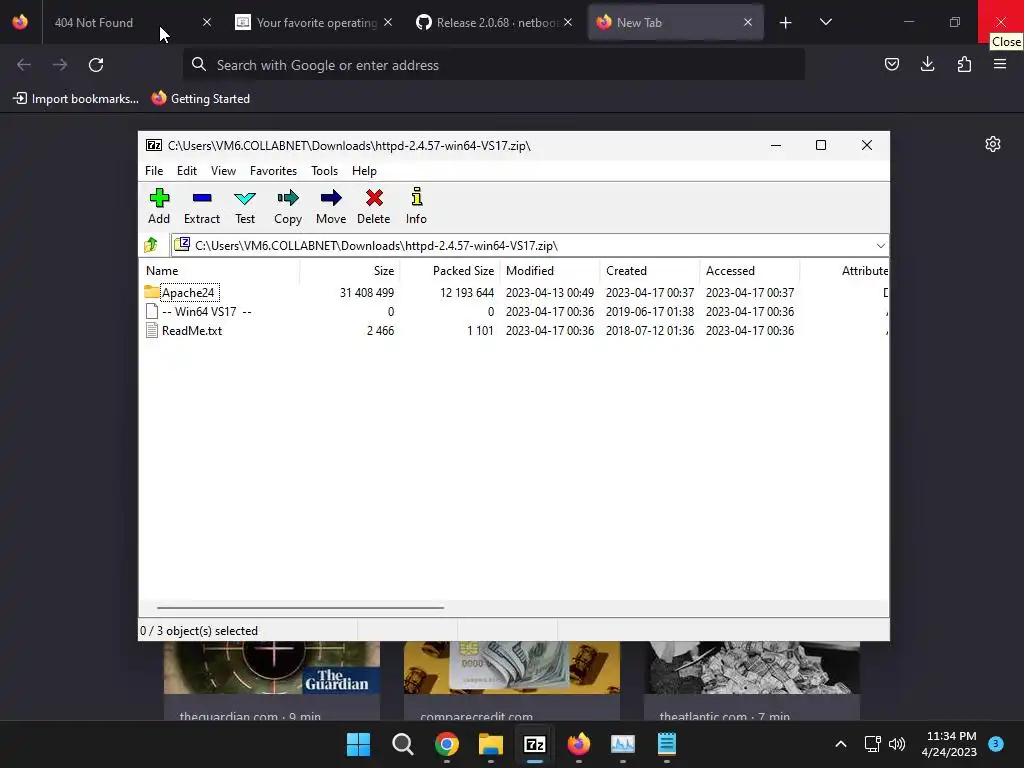
Task: Select the ReadMe.txt file name
Action: click(192, 330)
